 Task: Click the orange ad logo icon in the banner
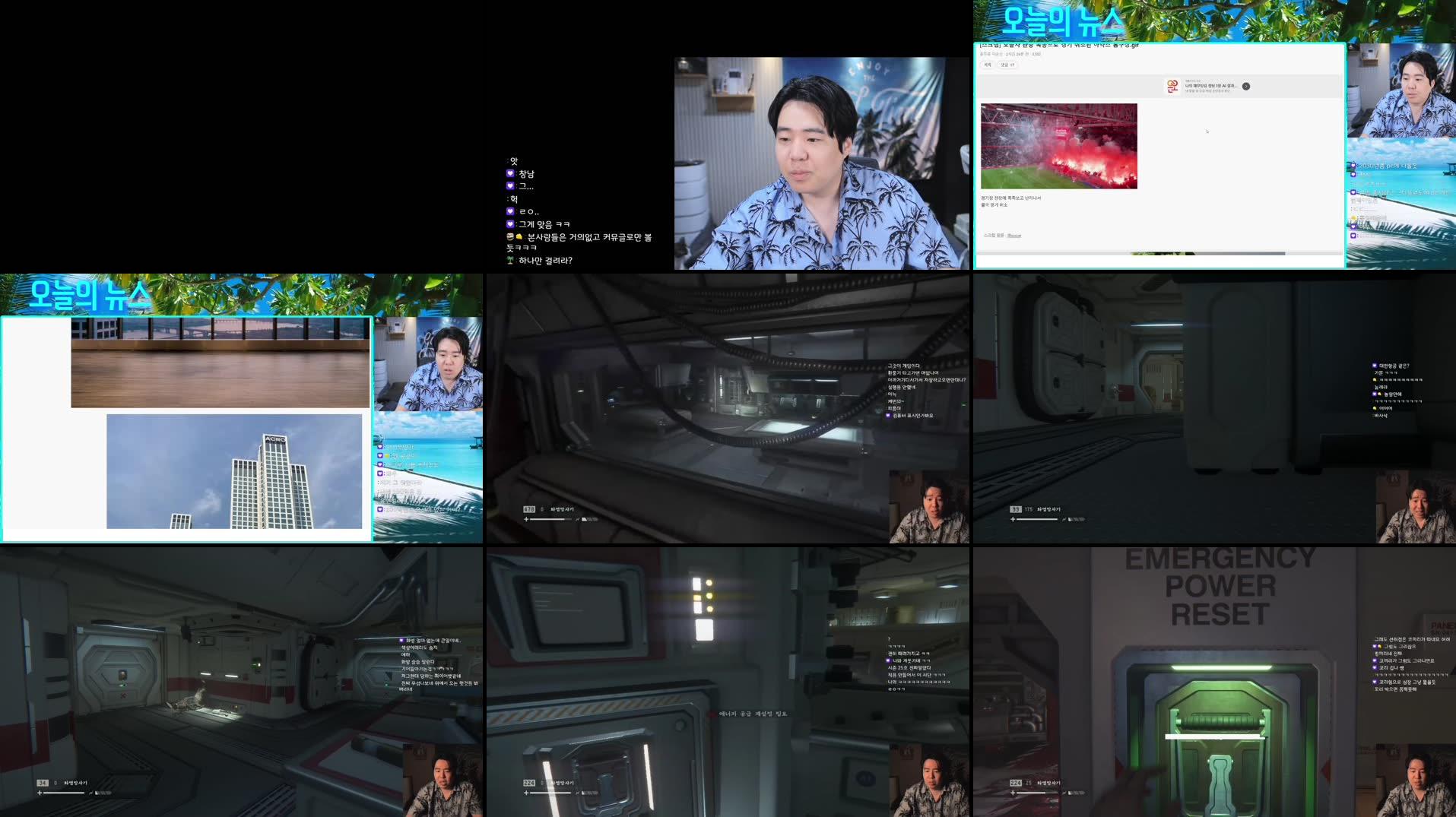tap(1173, 86)
